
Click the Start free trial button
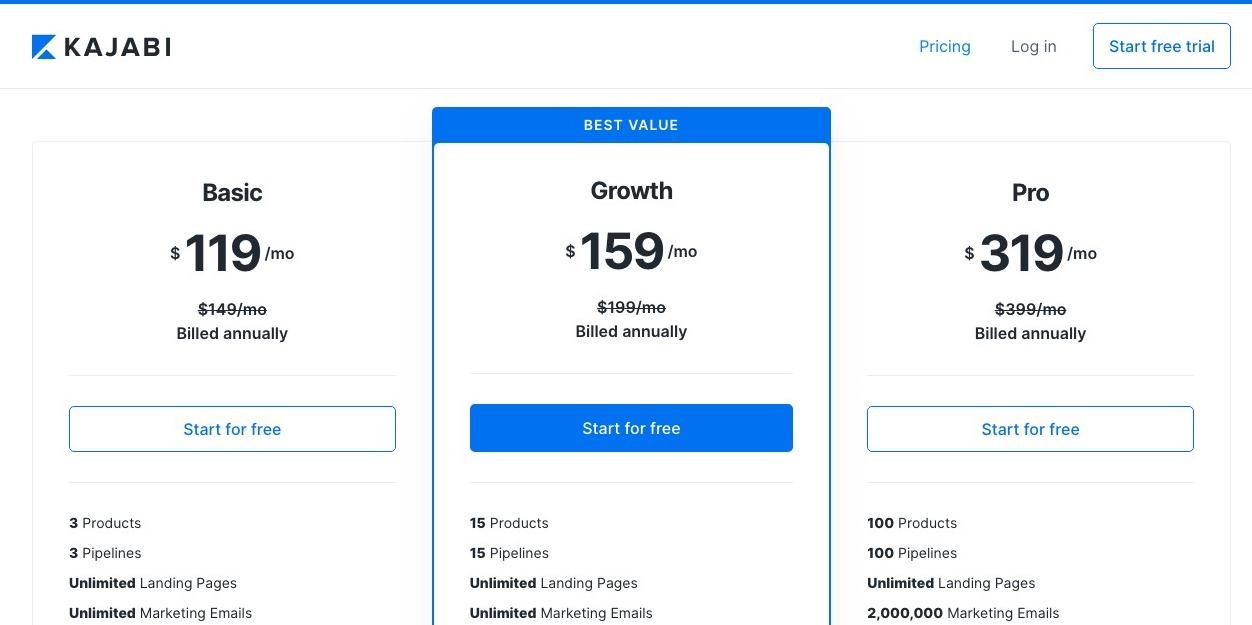1161,46
